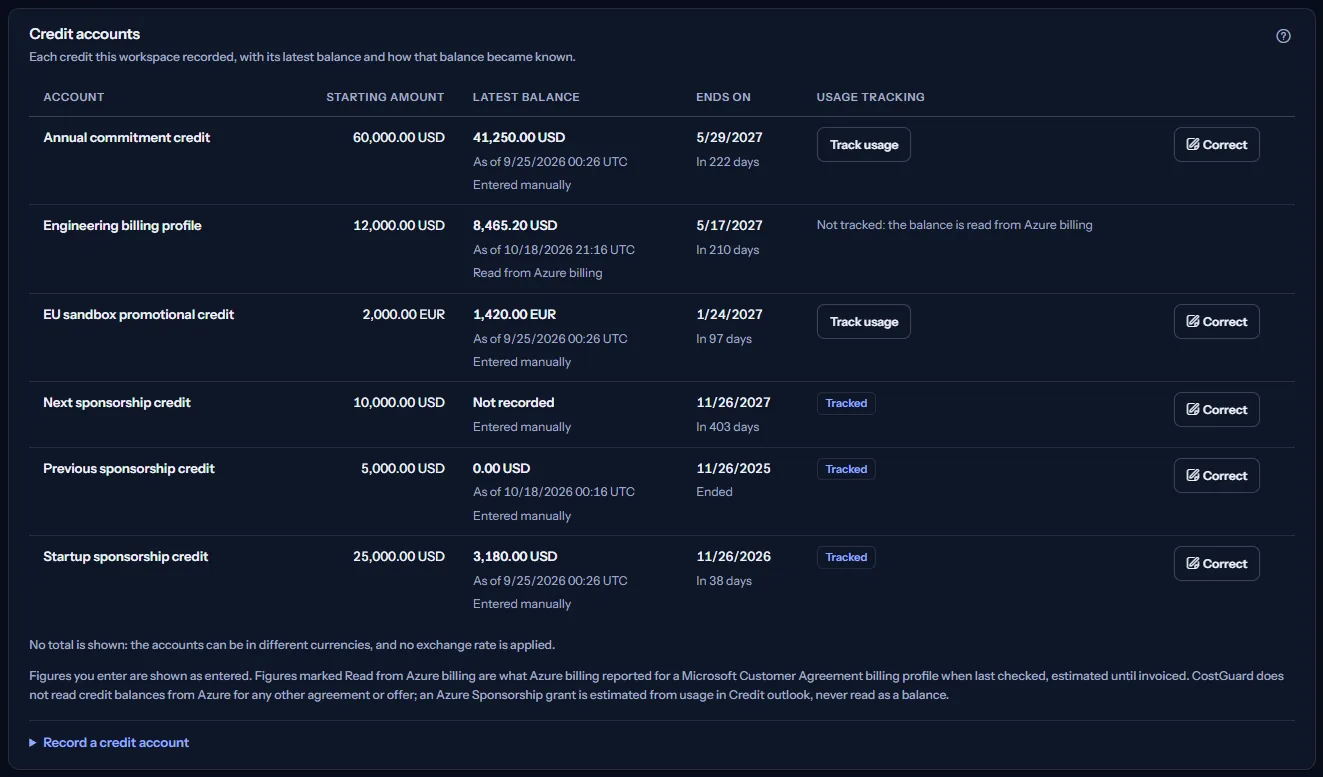Correct the Next sponsorship credit entry
Screen dimensions: 1323x777
point(1216,410)
